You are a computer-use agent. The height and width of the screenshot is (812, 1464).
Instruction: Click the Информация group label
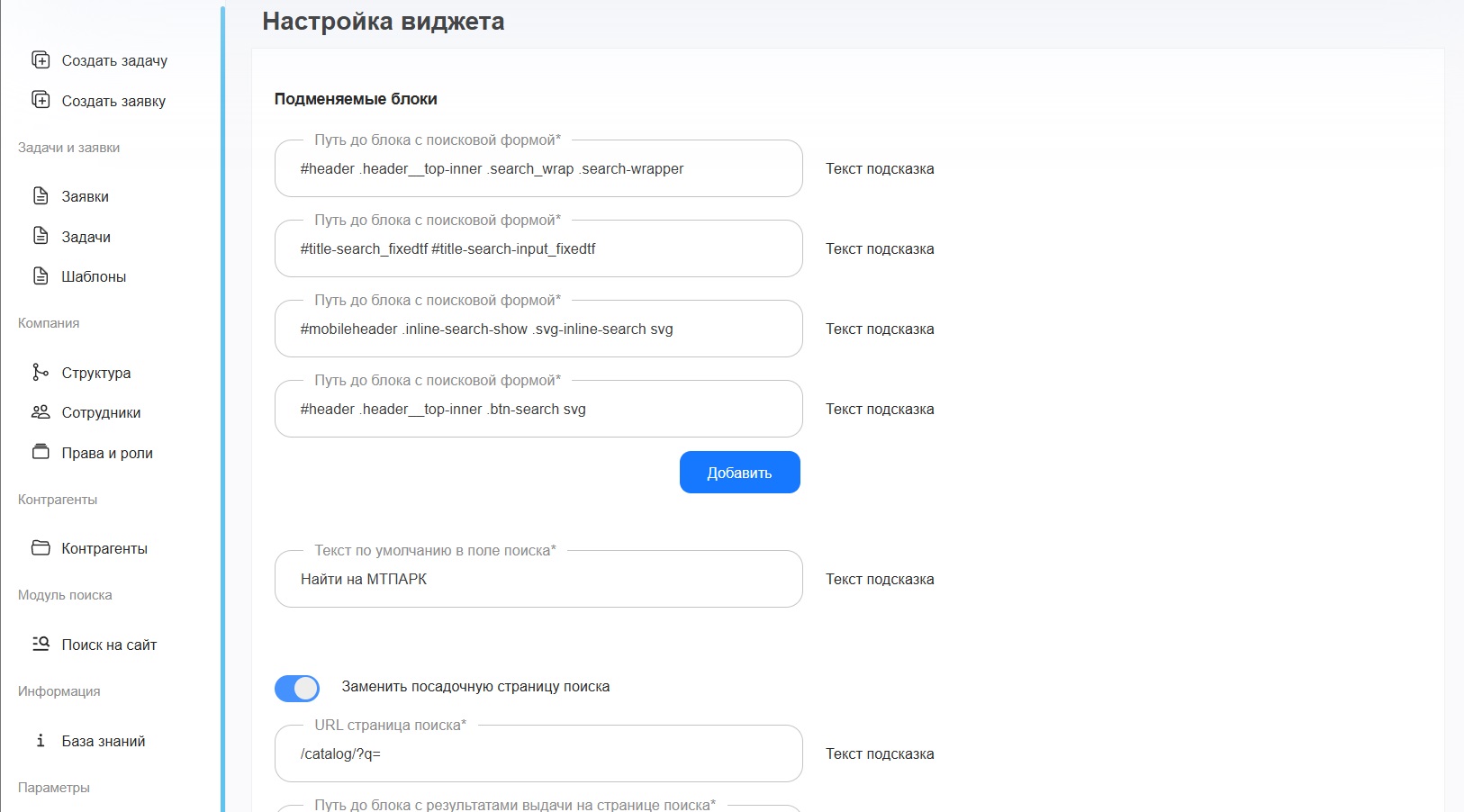coord(59,691)
